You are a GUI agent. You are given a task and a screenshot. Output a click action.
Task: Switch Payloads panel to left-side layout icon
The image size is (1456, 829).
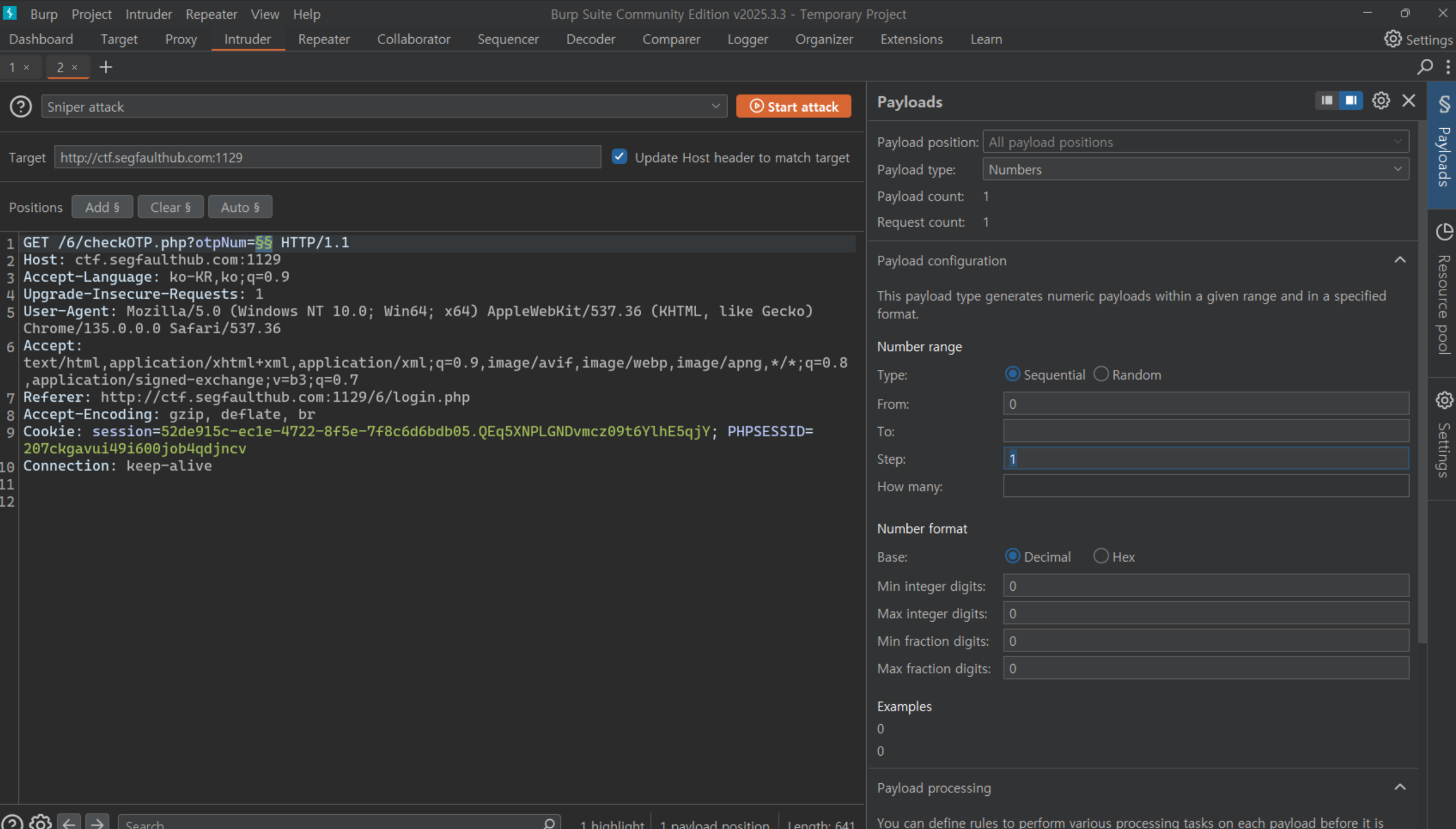click(1327, 101)
